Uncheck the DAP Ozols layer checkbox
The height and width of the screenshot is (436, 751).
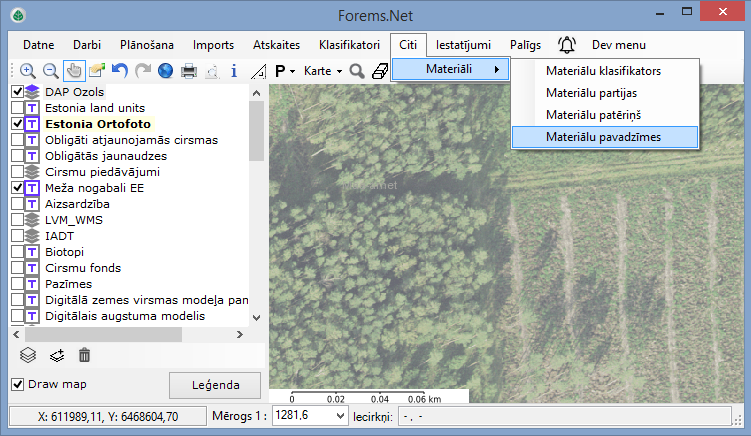click(x=17, y=92)
